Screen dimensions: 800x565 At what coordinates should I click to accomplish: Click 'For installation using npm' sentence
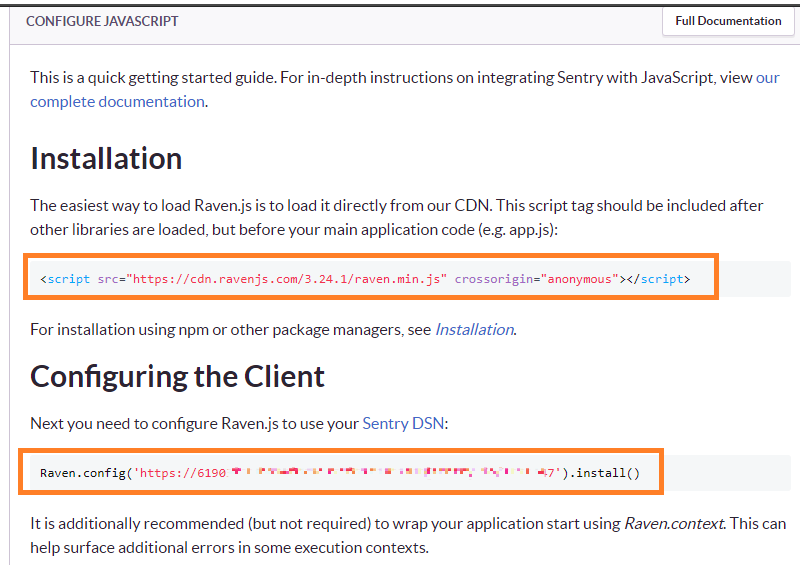coord(273,330)
